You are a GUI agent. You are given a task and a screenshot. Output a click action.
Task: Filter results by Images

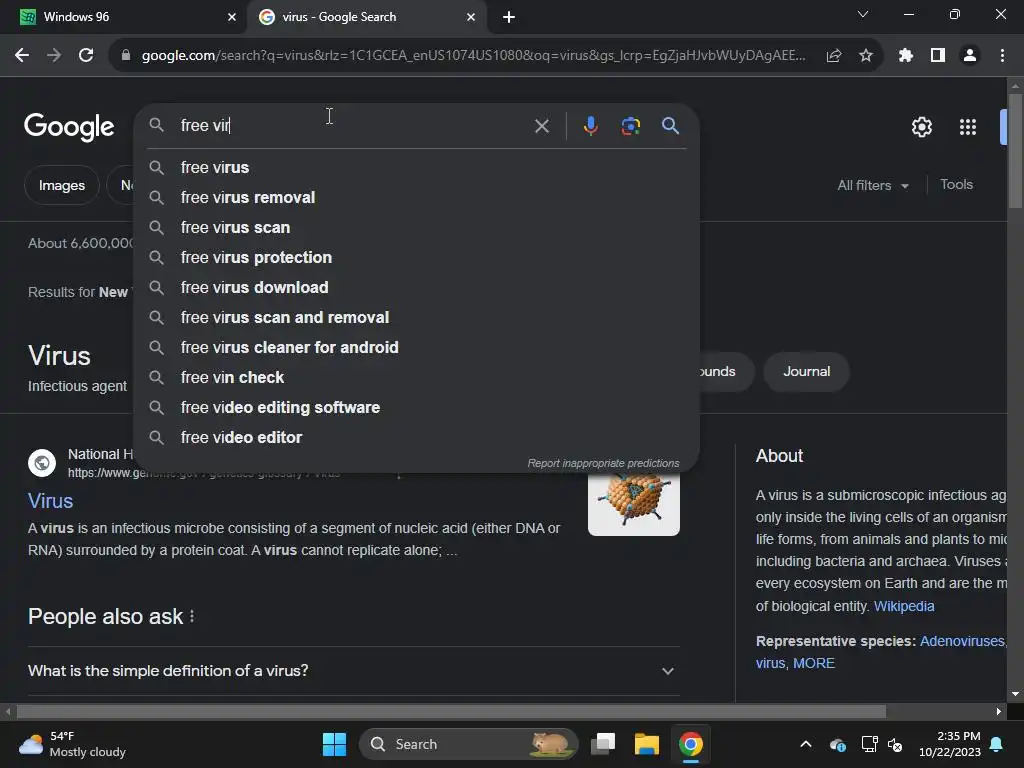tap(61, 185)
